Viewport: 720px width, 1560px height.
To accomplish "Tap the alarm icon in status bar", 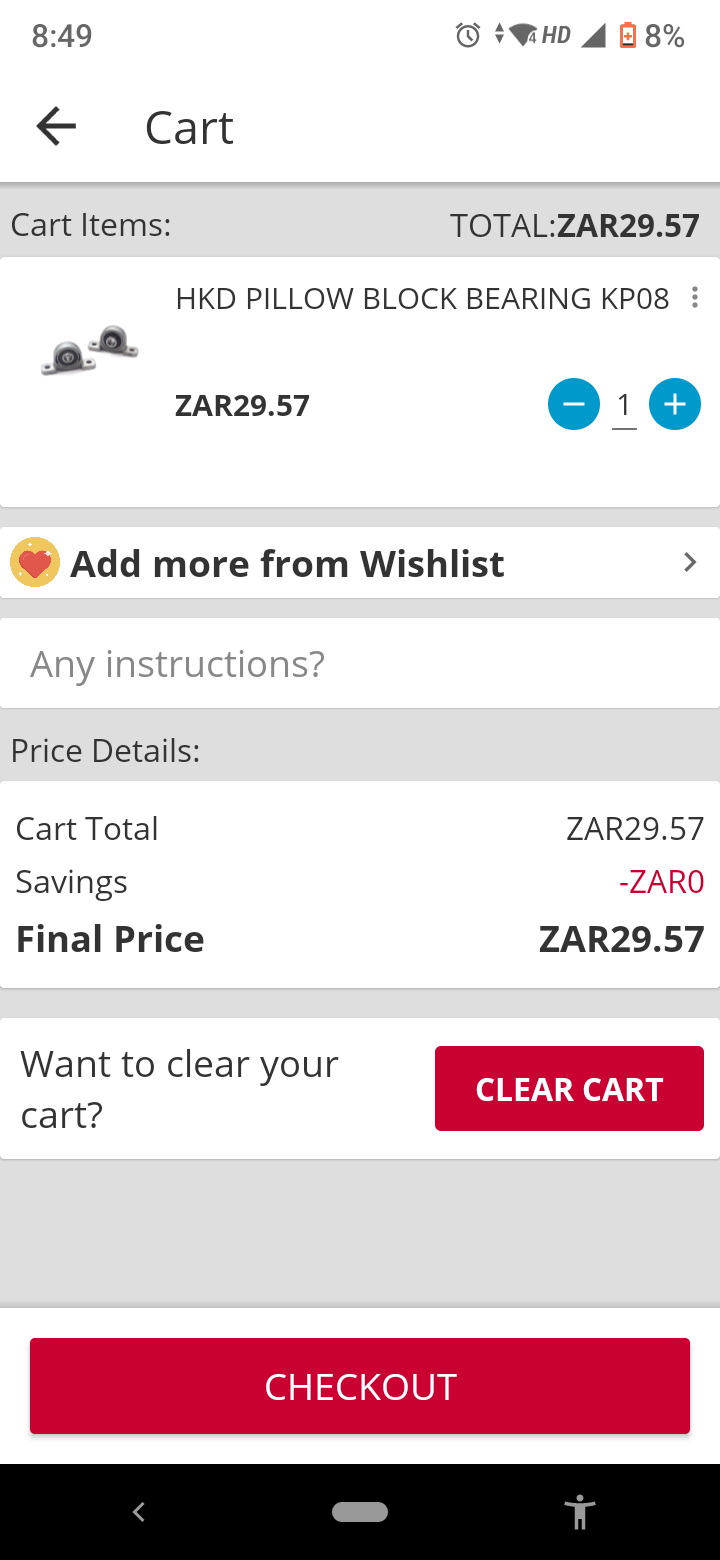I will [468, 36].
